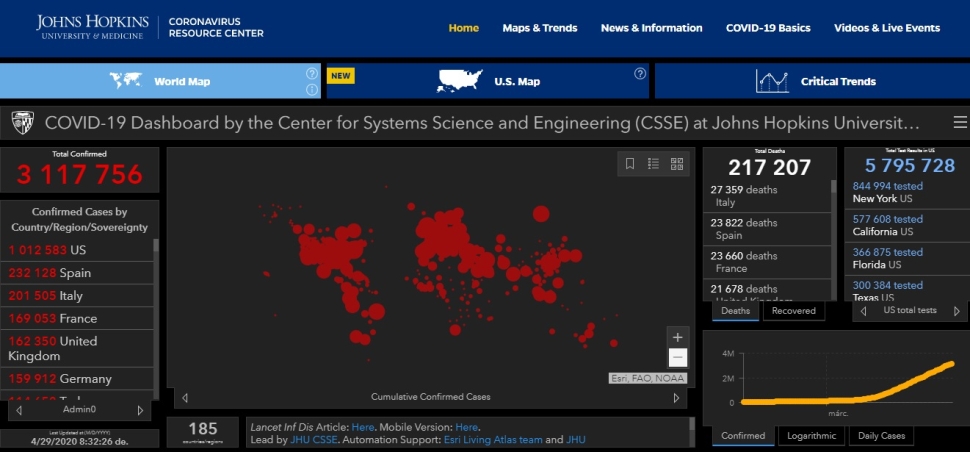Screen dimensions: 970x452
Task: Click the 5 795 728 total test results figure
Action: 909,165
